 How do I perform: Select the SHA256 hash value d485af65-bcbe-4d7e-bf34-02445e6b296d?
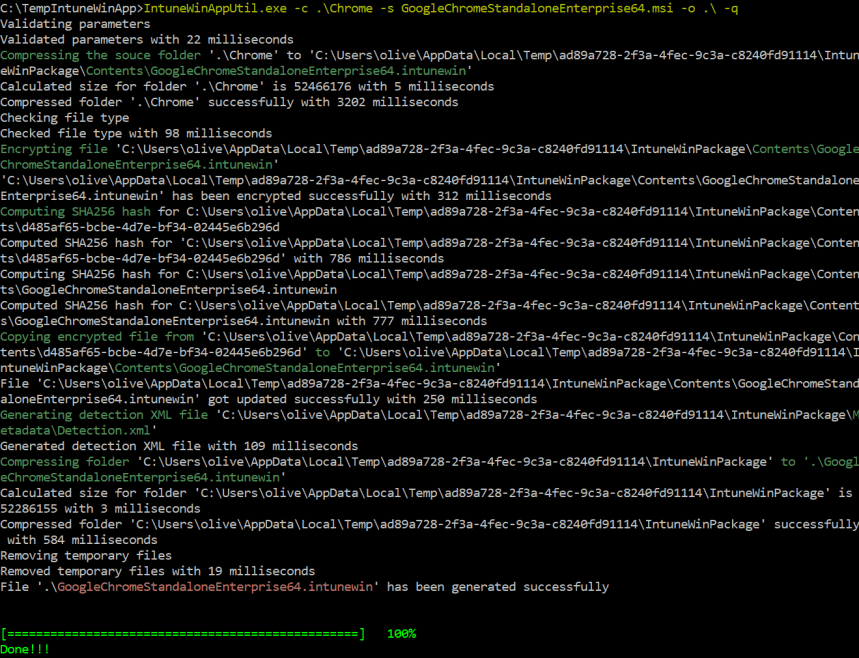[150, 227]
